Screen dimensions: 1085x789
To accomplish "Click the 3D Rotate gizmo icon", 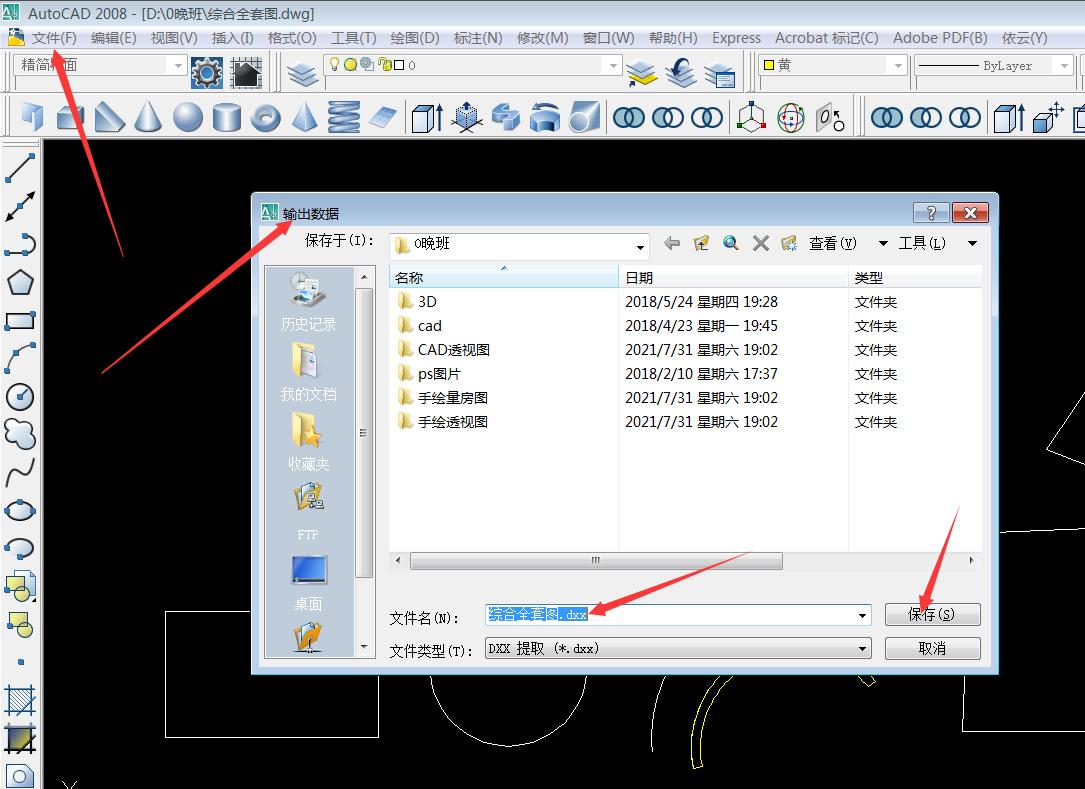I will click(x=790, y=117).
